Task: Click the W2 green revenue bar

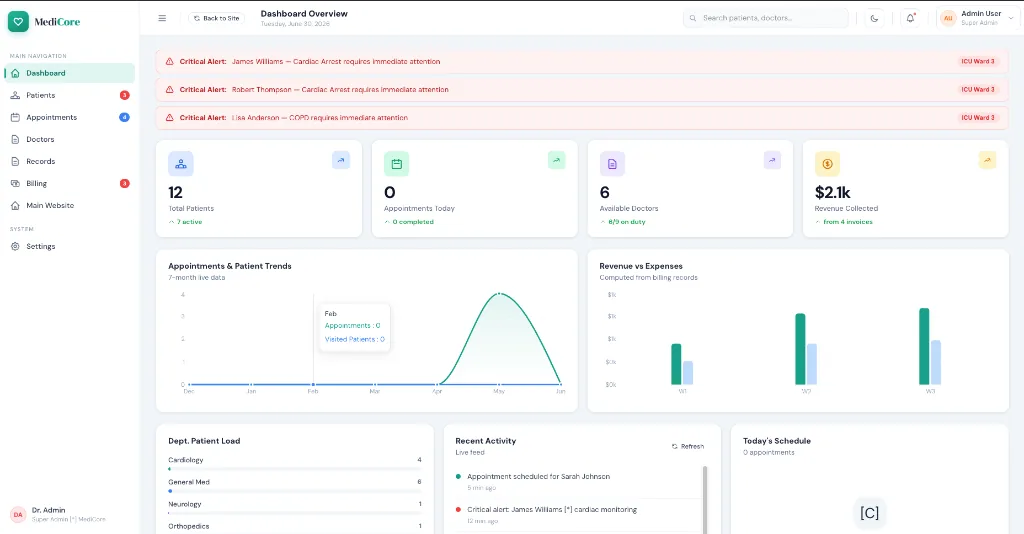Action: (800, 349)
